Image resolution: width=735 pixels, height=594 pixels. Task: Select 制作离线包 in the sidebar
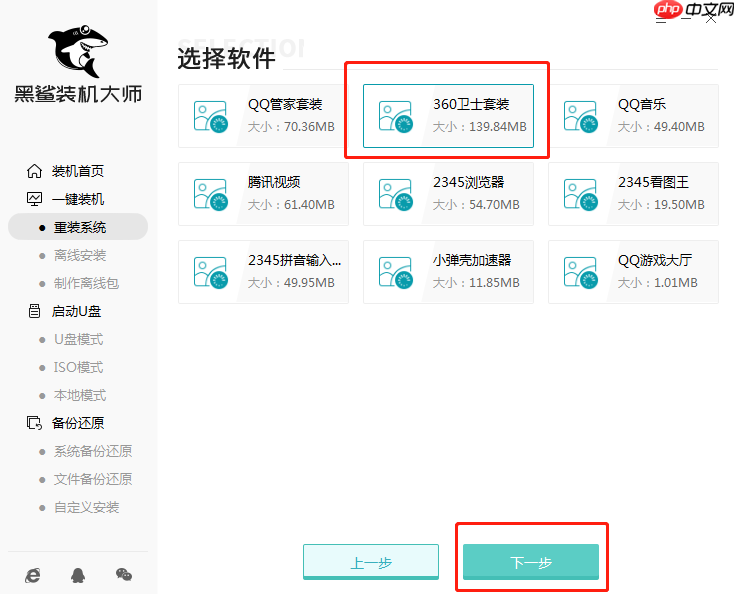pos(86,283)
